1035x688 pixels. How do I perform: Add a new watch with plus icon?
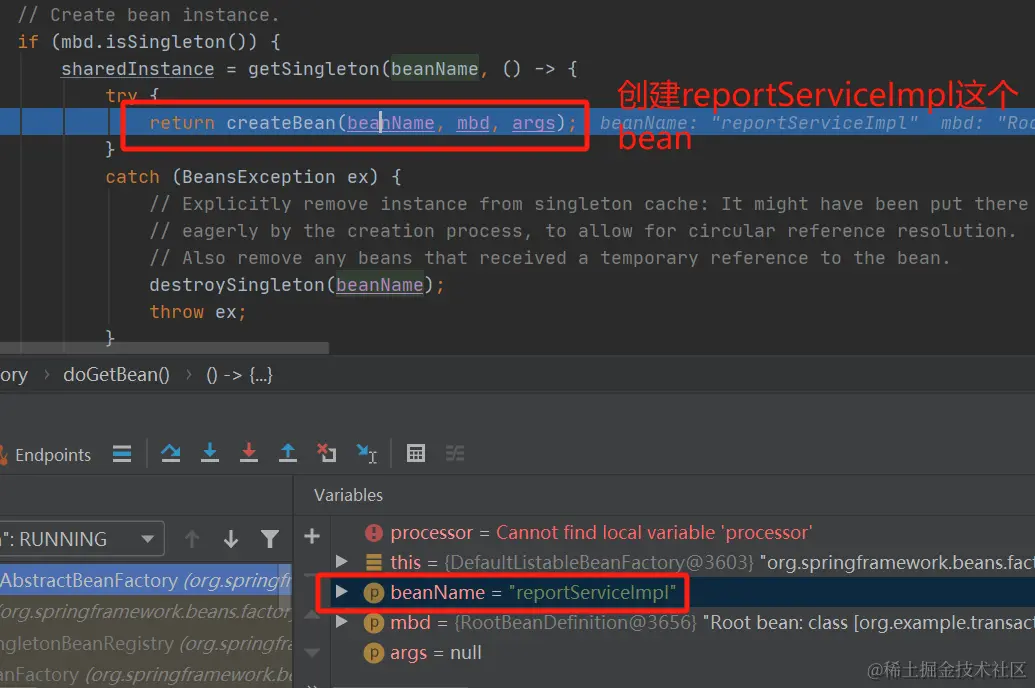(x=312, y=536)
